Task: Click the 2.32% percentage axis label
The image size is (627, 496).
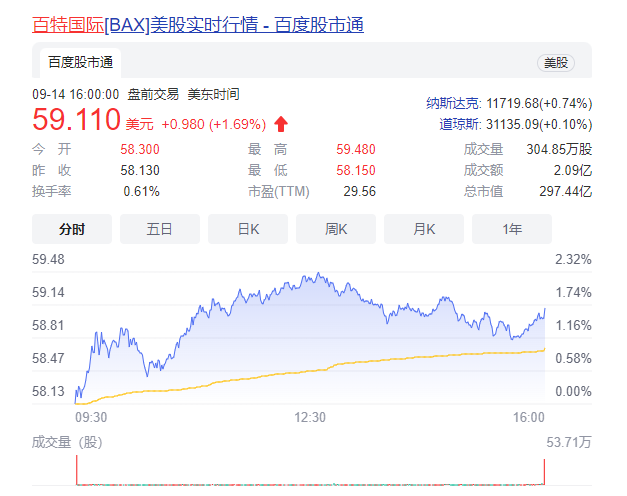Action: pyautogui.click(x=573, y=259)
